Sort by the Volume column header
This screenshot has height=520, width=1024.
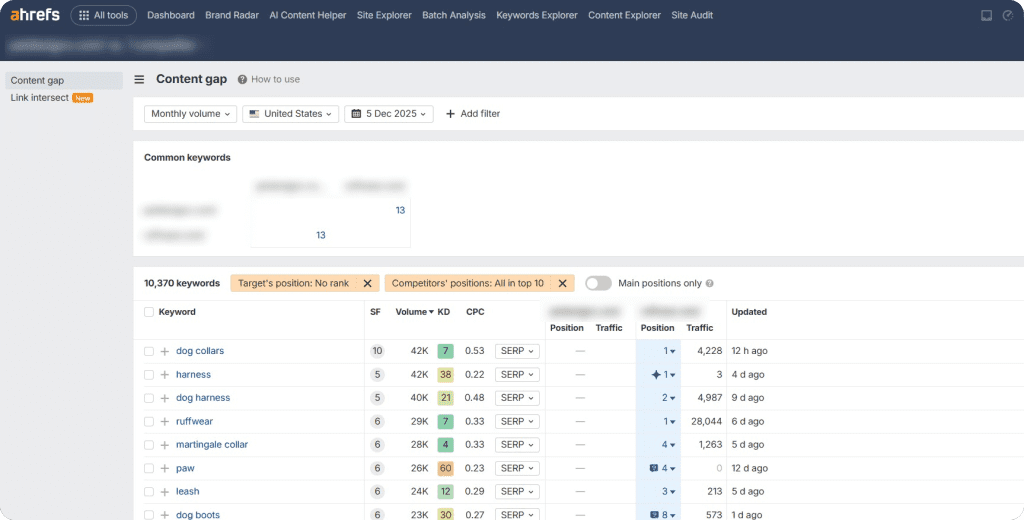pyautogui.click(x=414, y=312)
